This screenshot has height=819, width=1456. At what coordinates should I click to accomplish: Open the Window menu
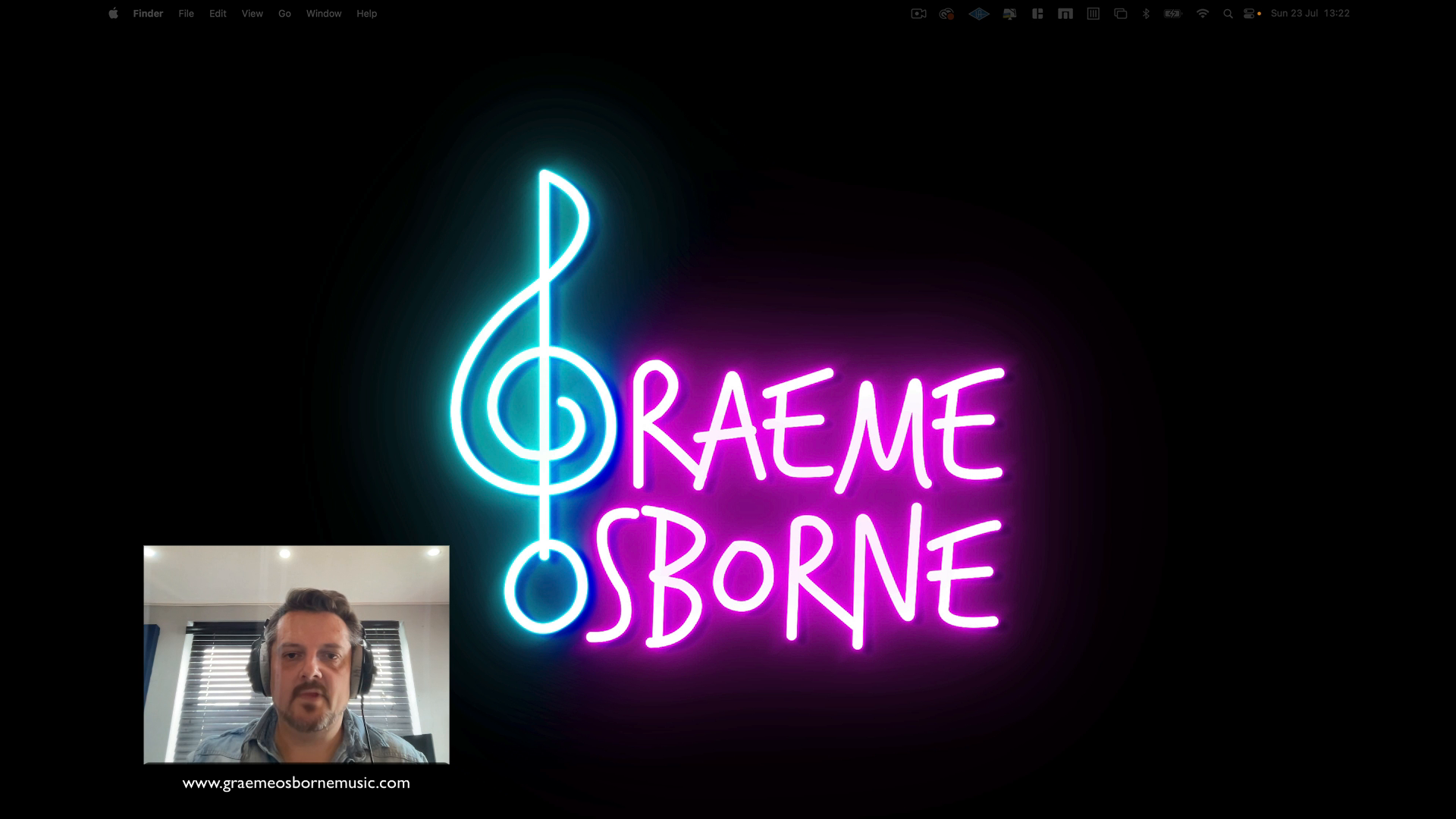pos(324,14)
